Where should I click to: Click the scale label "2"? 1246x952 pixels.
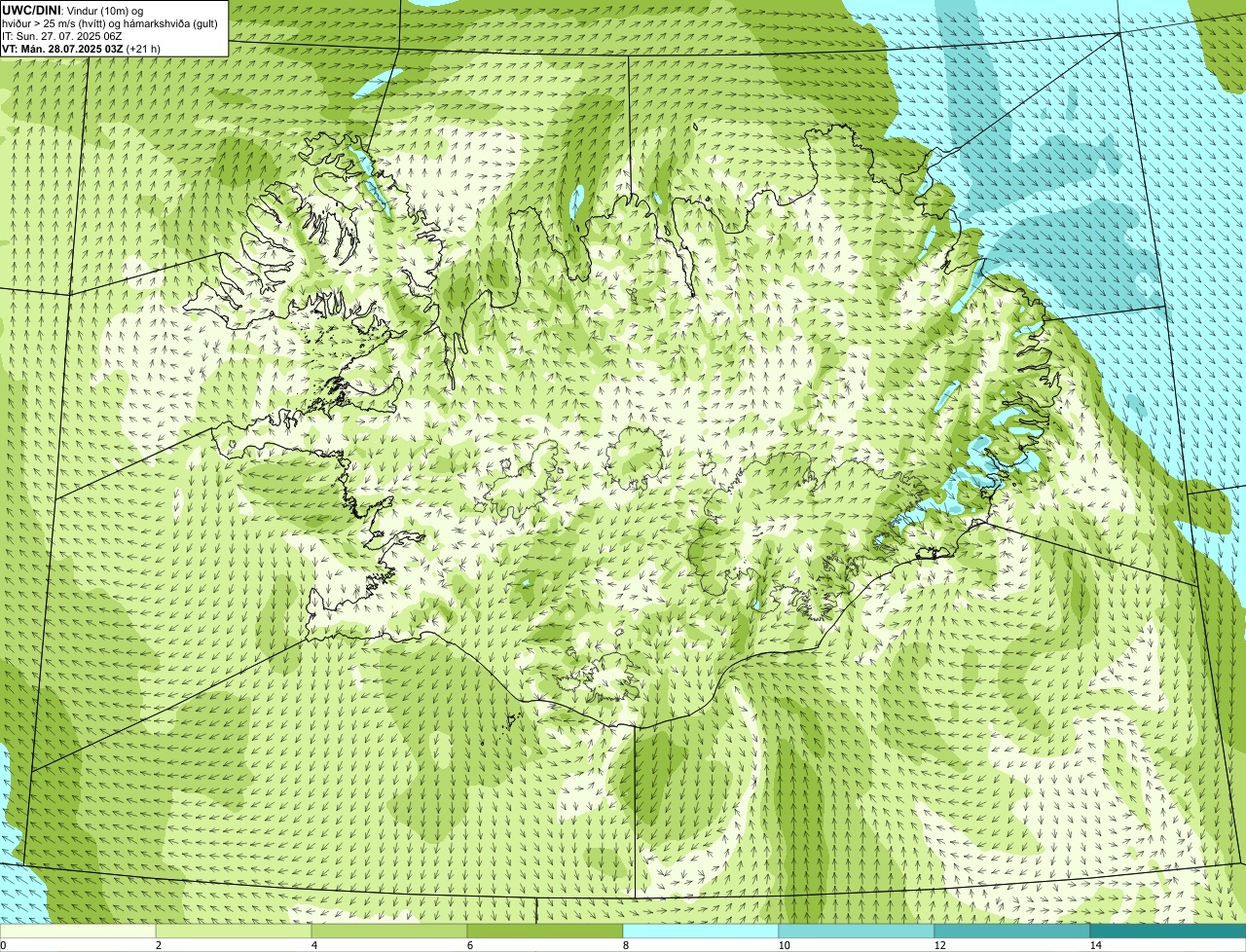tap(158, 945)
